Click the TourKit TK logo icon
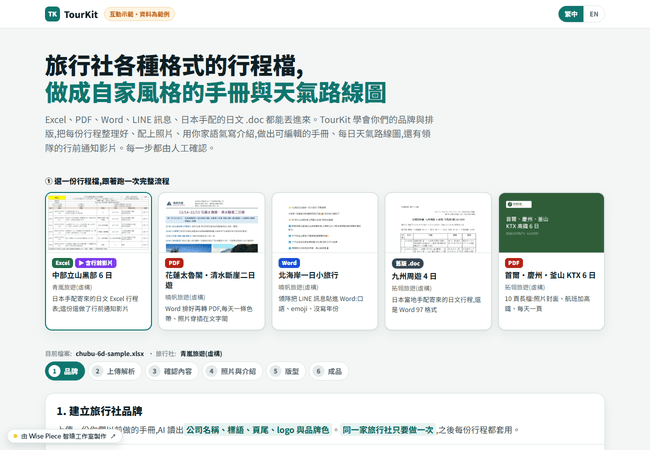 [52, 14]
